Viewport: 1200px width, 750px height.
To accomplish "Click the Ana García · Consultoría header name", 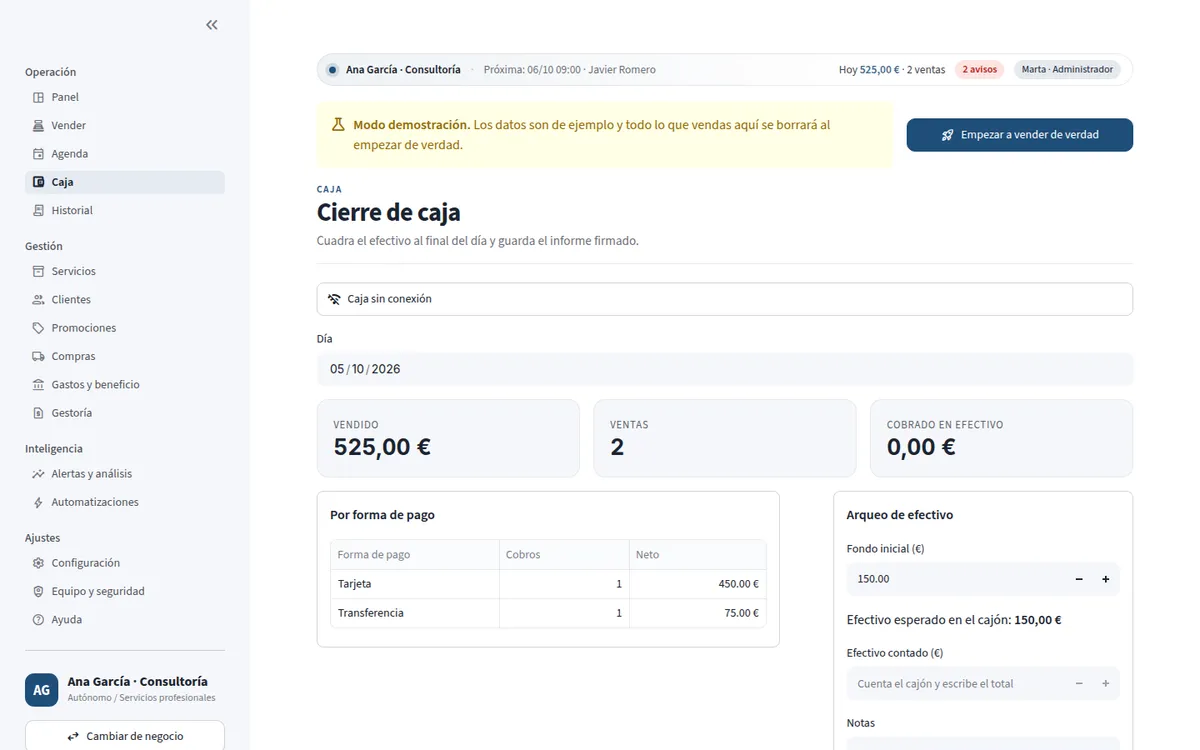I will [403, 70].
